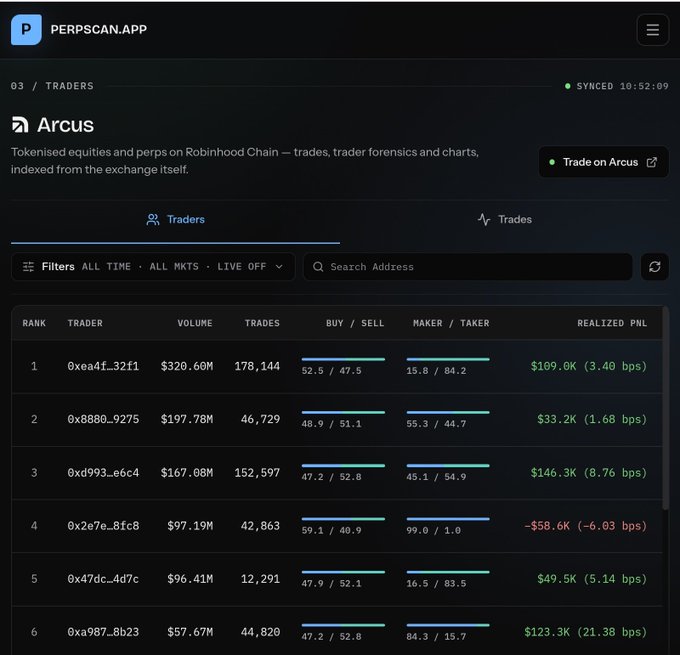The width and height of the screenshot is (680, 655).
Task: Click the blue P PerpScan logo
Action: click(26, 29)
